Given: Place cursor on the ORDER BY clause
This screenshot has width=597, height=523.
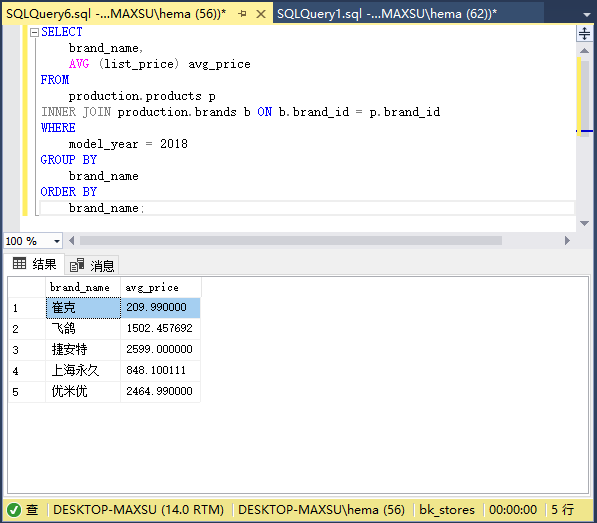Looking at the screenshot, I should point(69,192).
